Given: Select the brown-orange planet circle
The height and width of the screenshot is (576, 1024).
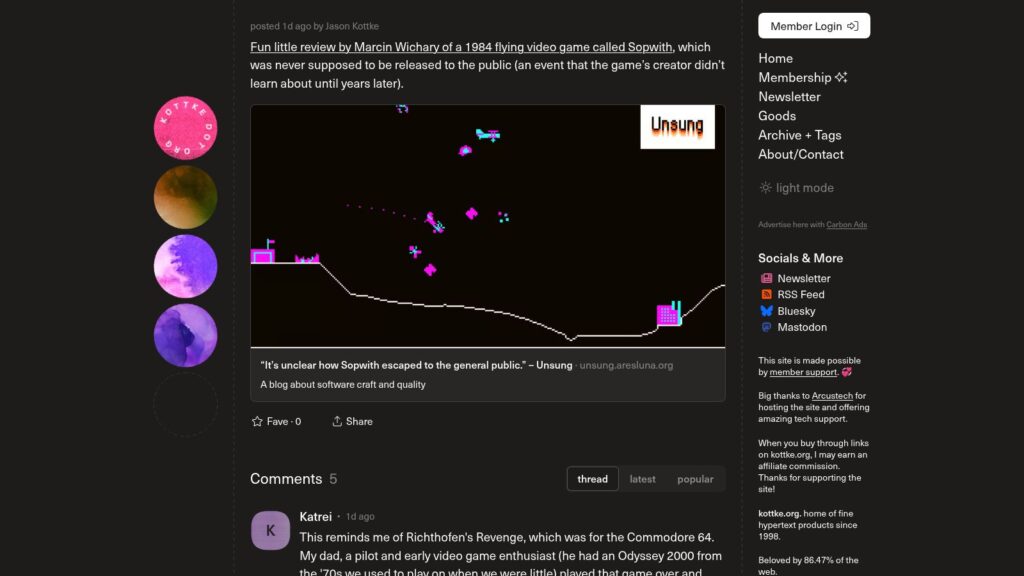Looking at the screenshot, I should pyautogui.click(x=185, y=197).
